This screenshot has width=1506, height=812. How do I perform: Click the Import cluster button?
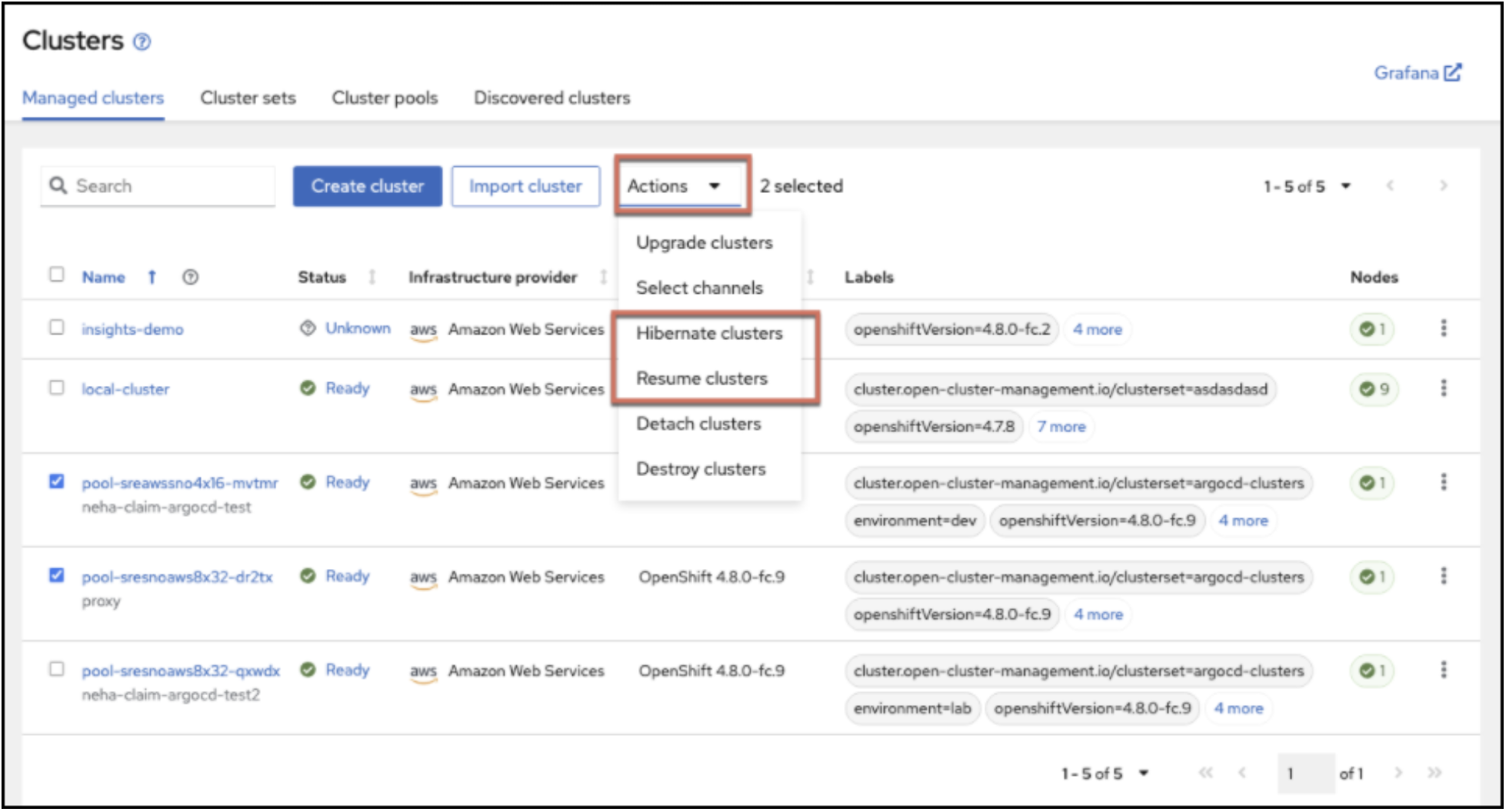pos(525,186)
